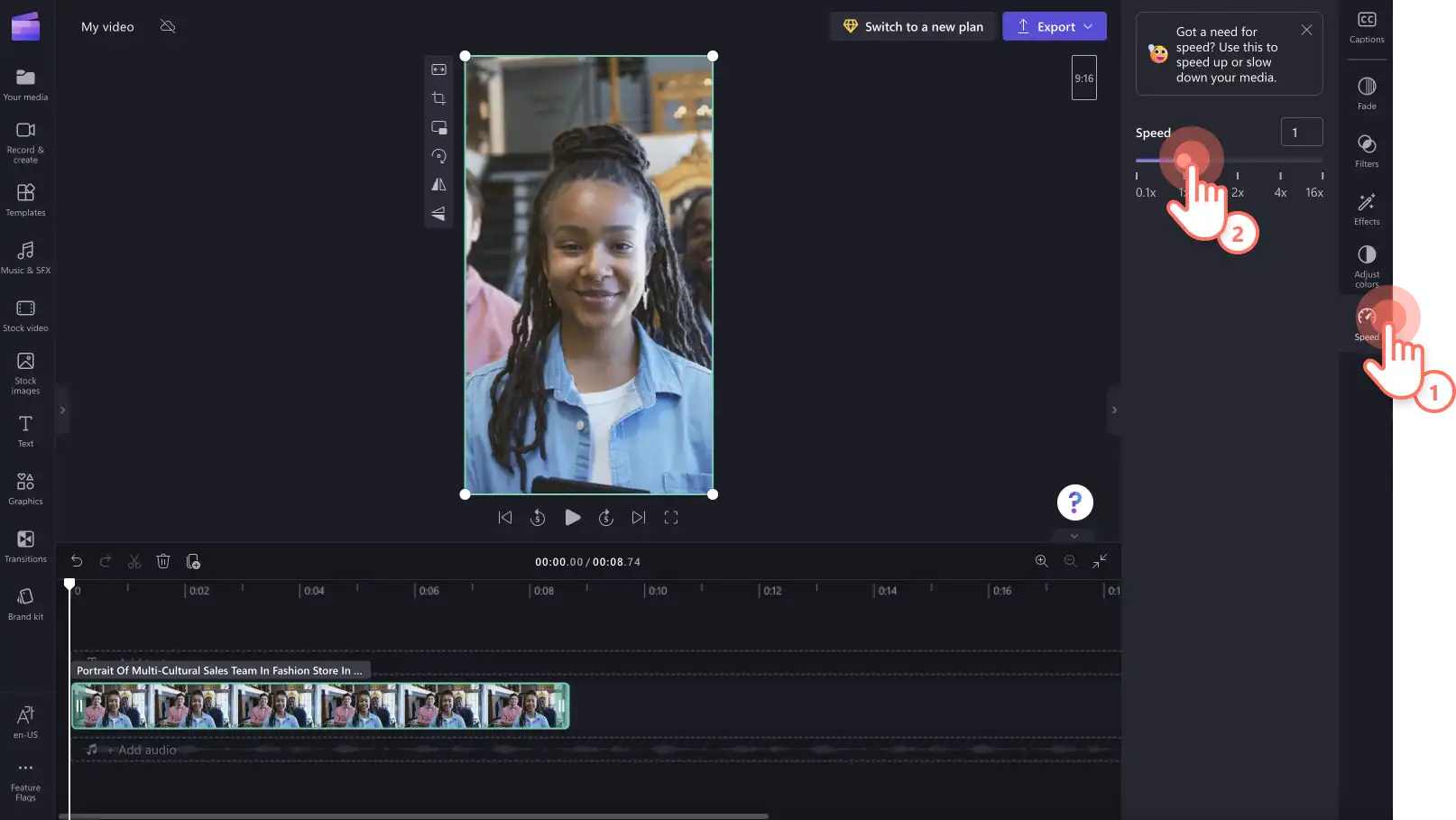
Task: Open Adjust colors tab
Action: (x=1367, y=266)
